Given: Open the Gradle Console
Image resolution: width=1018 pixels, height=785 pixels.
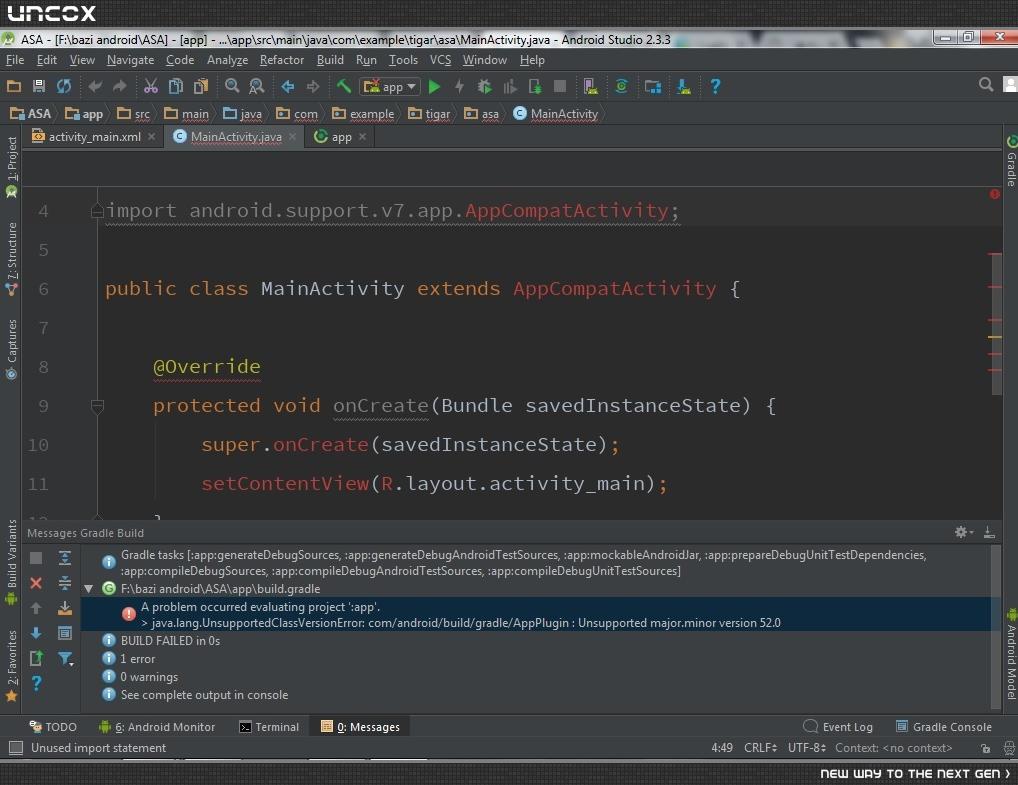Looking at the screenshot, I should [943, 727].
